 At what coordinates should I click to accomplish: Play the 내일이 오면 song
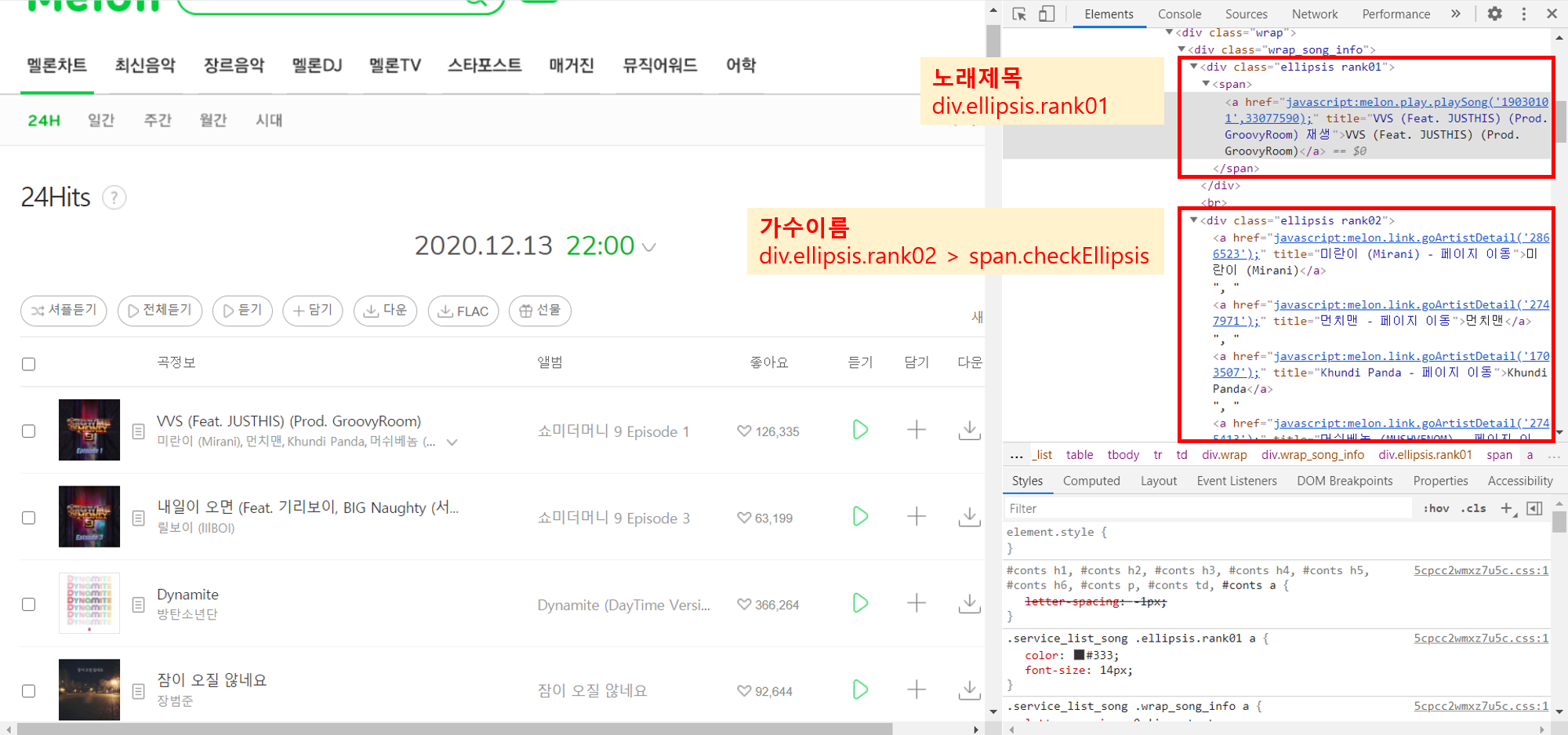(x=860, y=516)
